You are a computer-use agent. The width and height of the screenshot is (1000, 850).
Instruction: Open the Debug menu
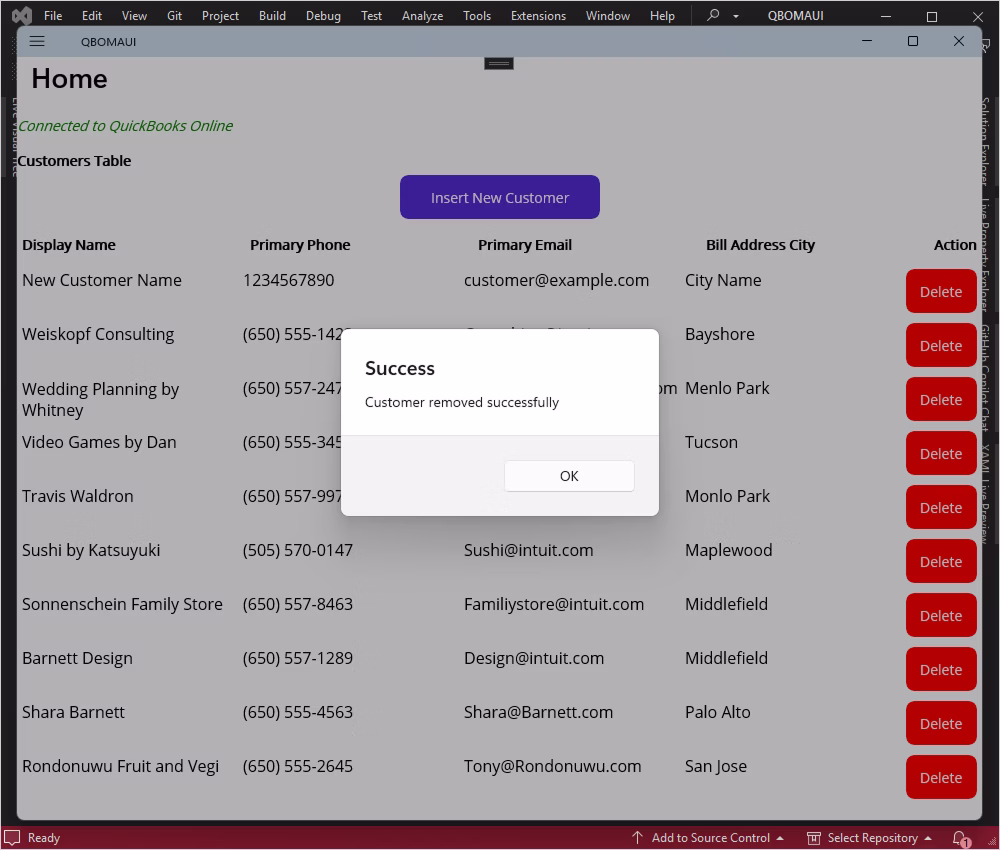click(x=323, y=15)
